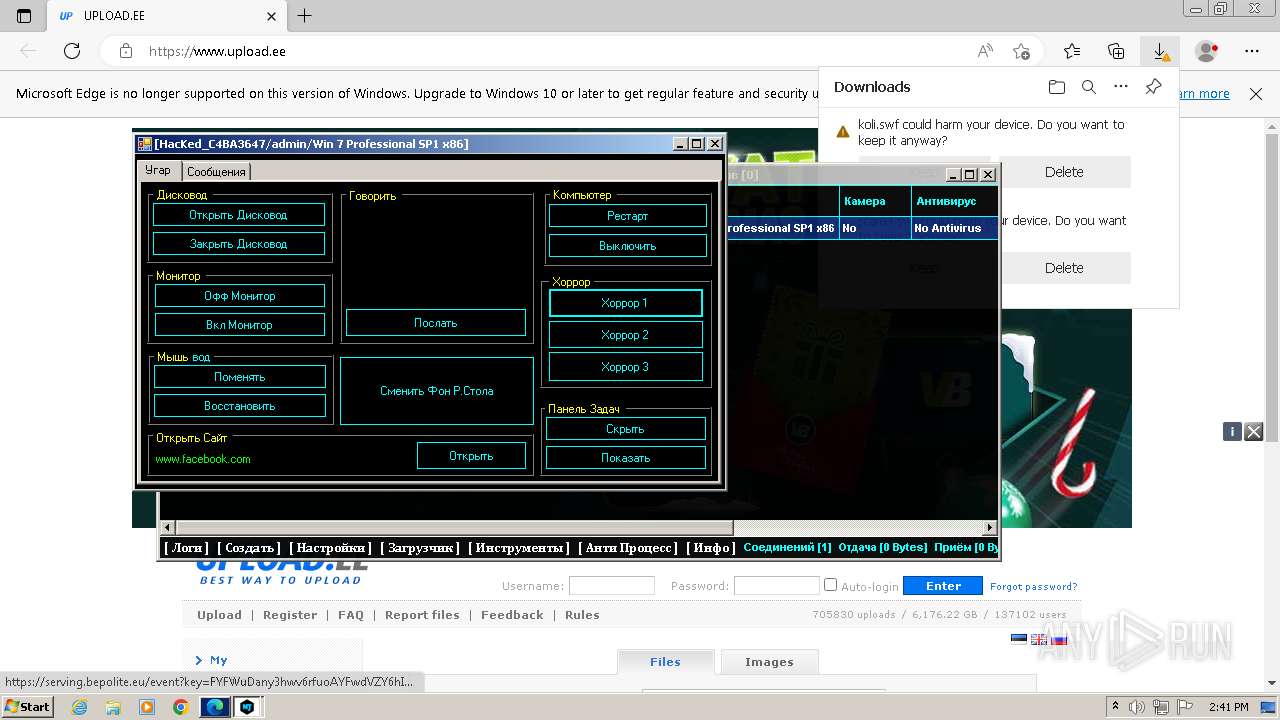
Task: Open Register link on upload.ee
Action: click(x=290, y=615)
